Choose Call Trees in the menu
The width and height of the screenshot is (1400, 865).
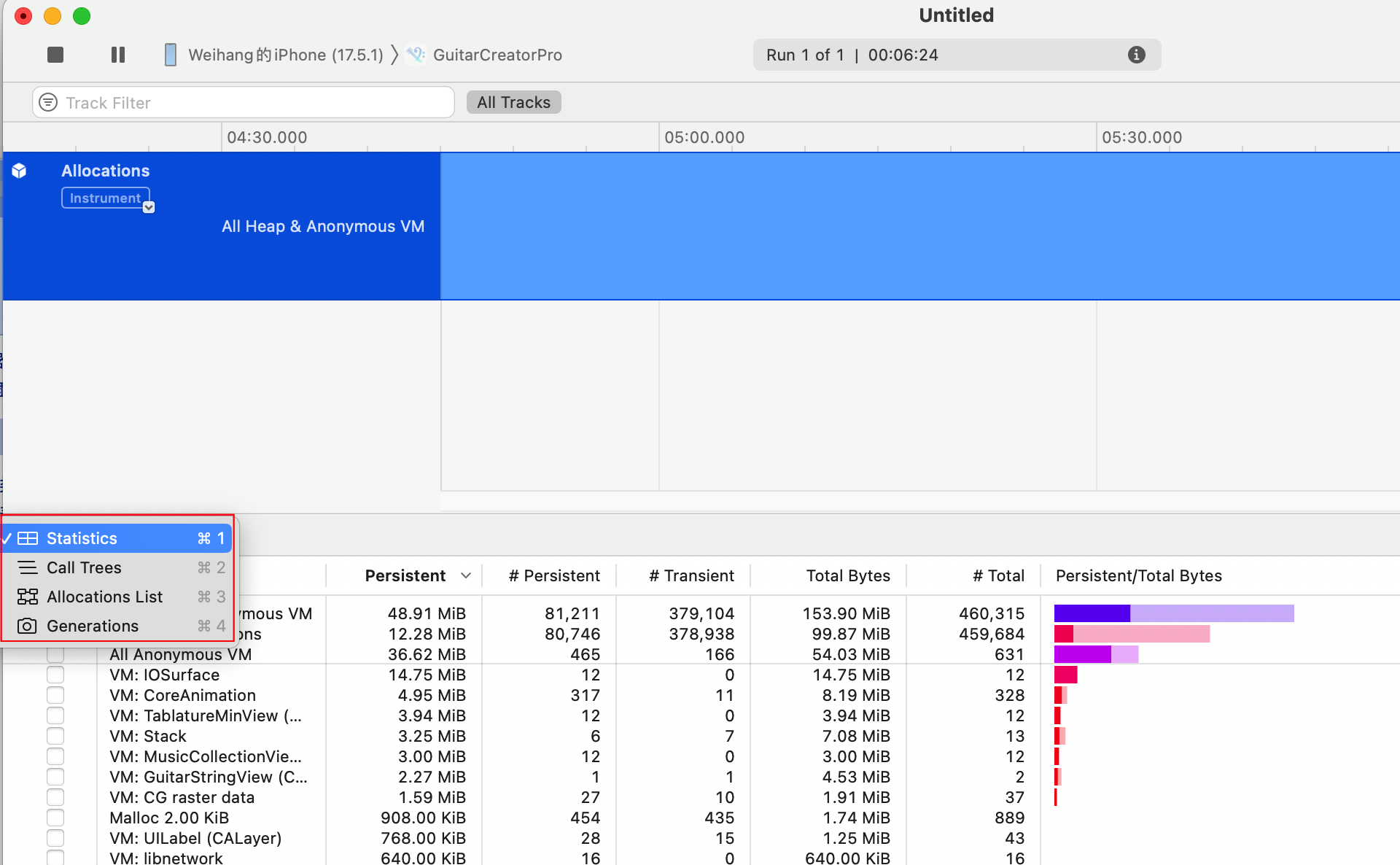[117, 567]
